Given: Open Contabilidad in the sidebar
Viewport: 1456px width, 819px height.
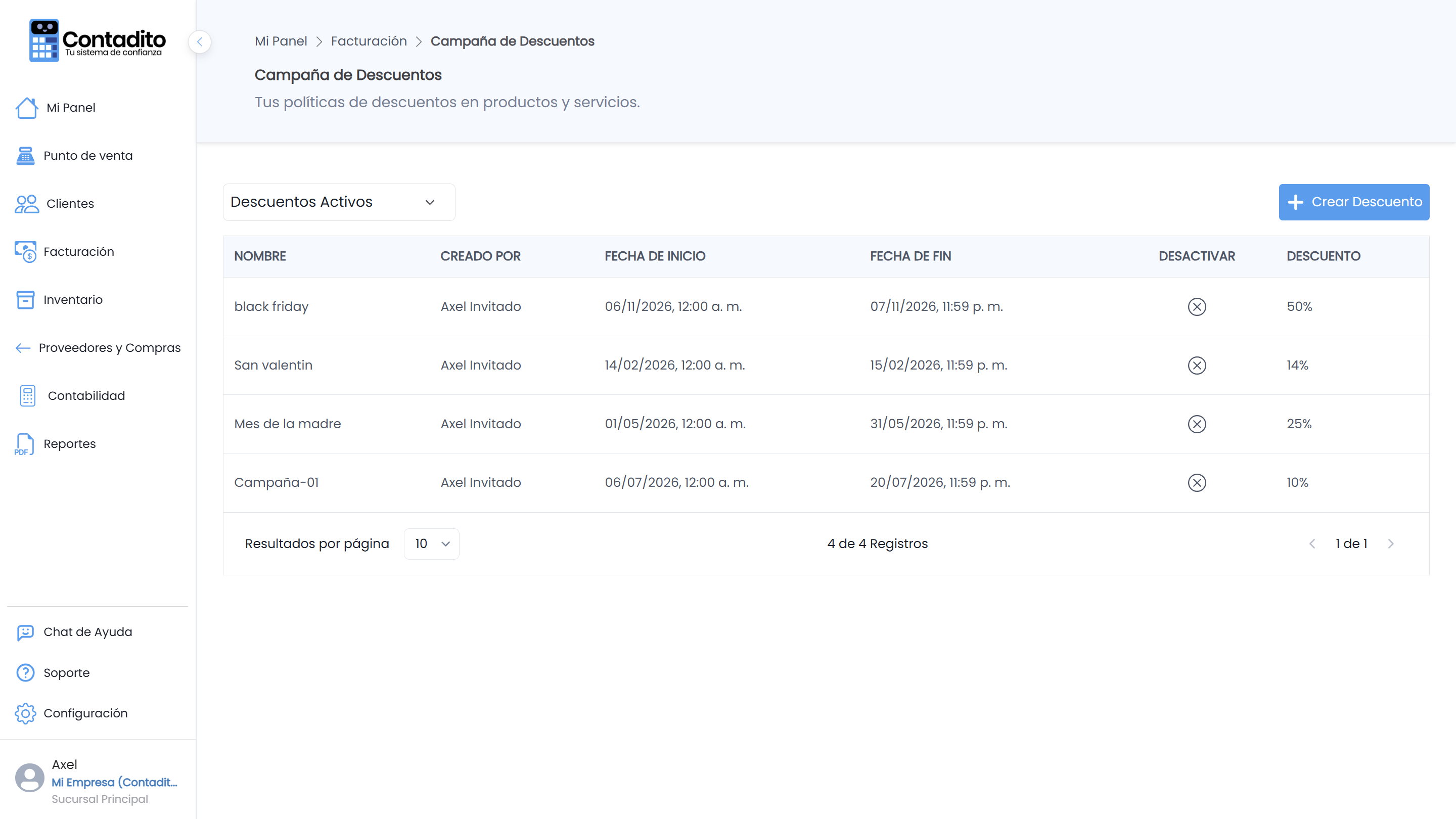Looking at the screenshot, I should click(86, 396).
